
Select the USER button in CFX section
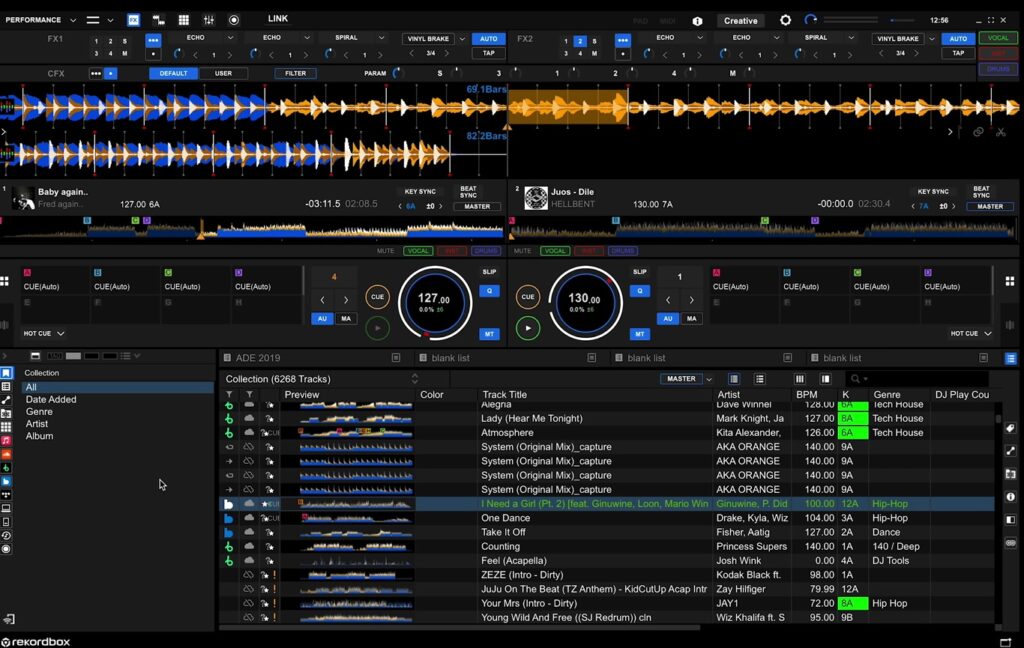(x=224, y=73)
